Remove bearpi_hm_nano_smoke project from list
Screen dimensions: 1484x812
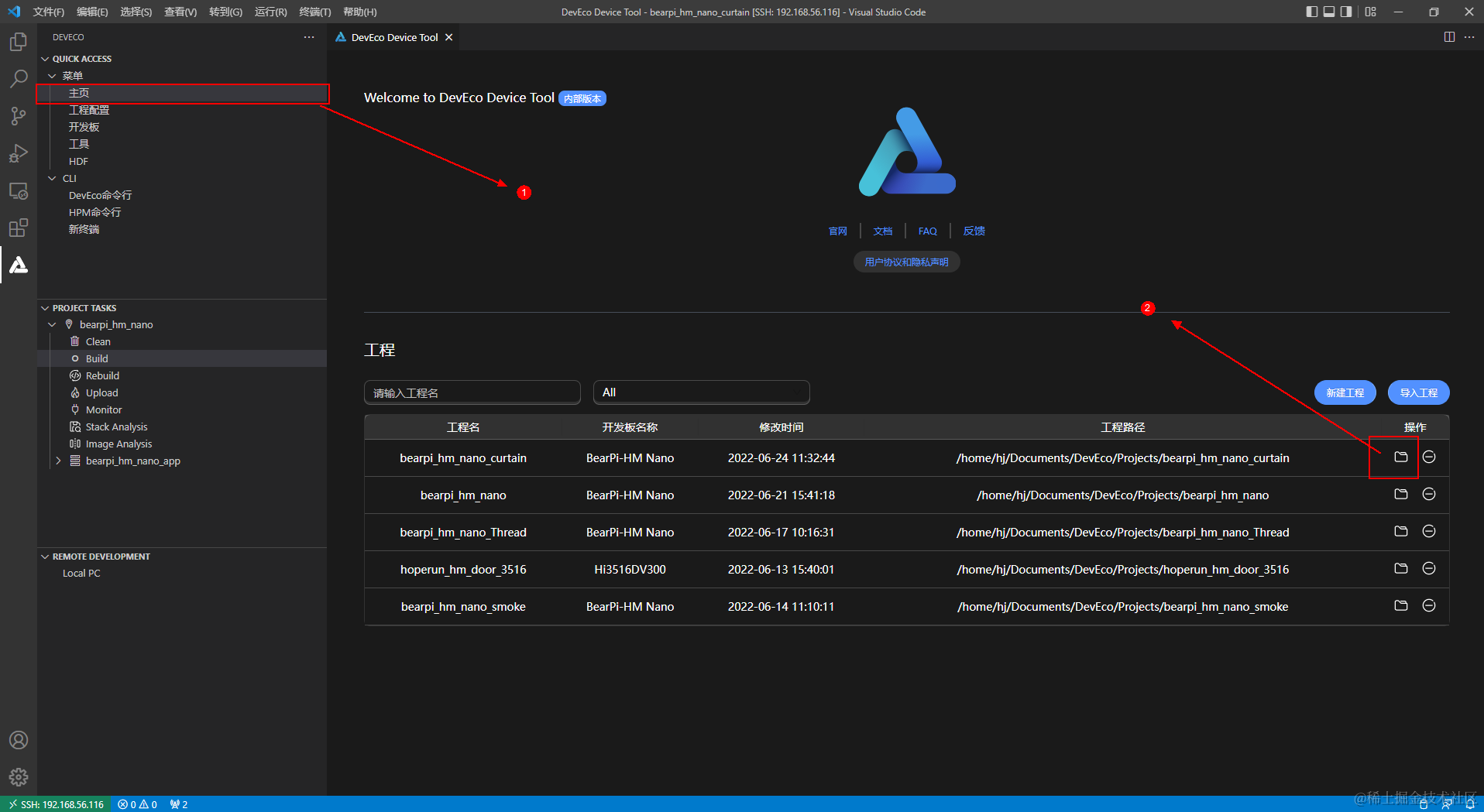pyautogui.click(x=1429, y=605)
